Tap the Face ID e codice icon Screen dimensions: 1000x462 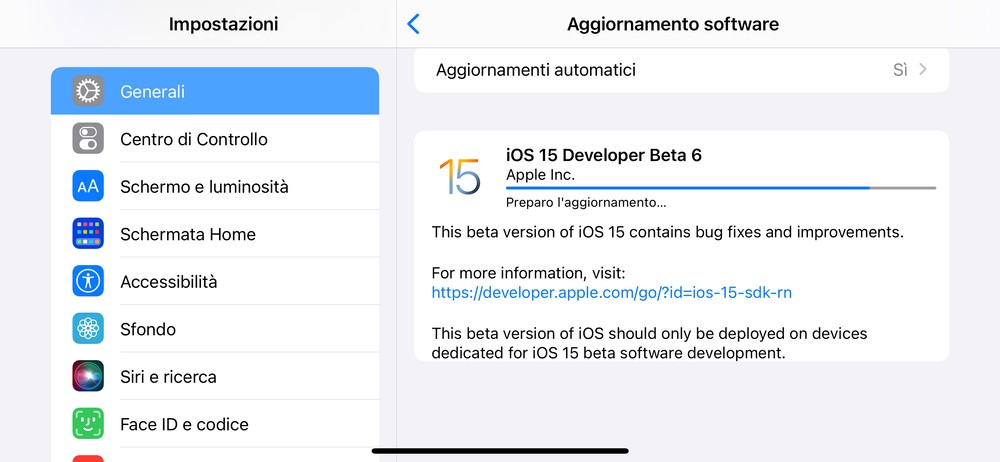click(88, 424)
